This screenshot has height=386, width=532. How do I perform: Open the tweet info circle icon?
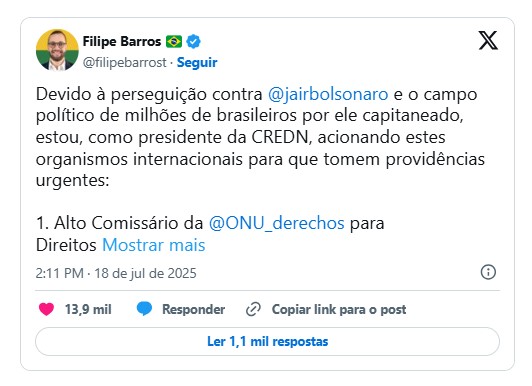coord(488,272)
